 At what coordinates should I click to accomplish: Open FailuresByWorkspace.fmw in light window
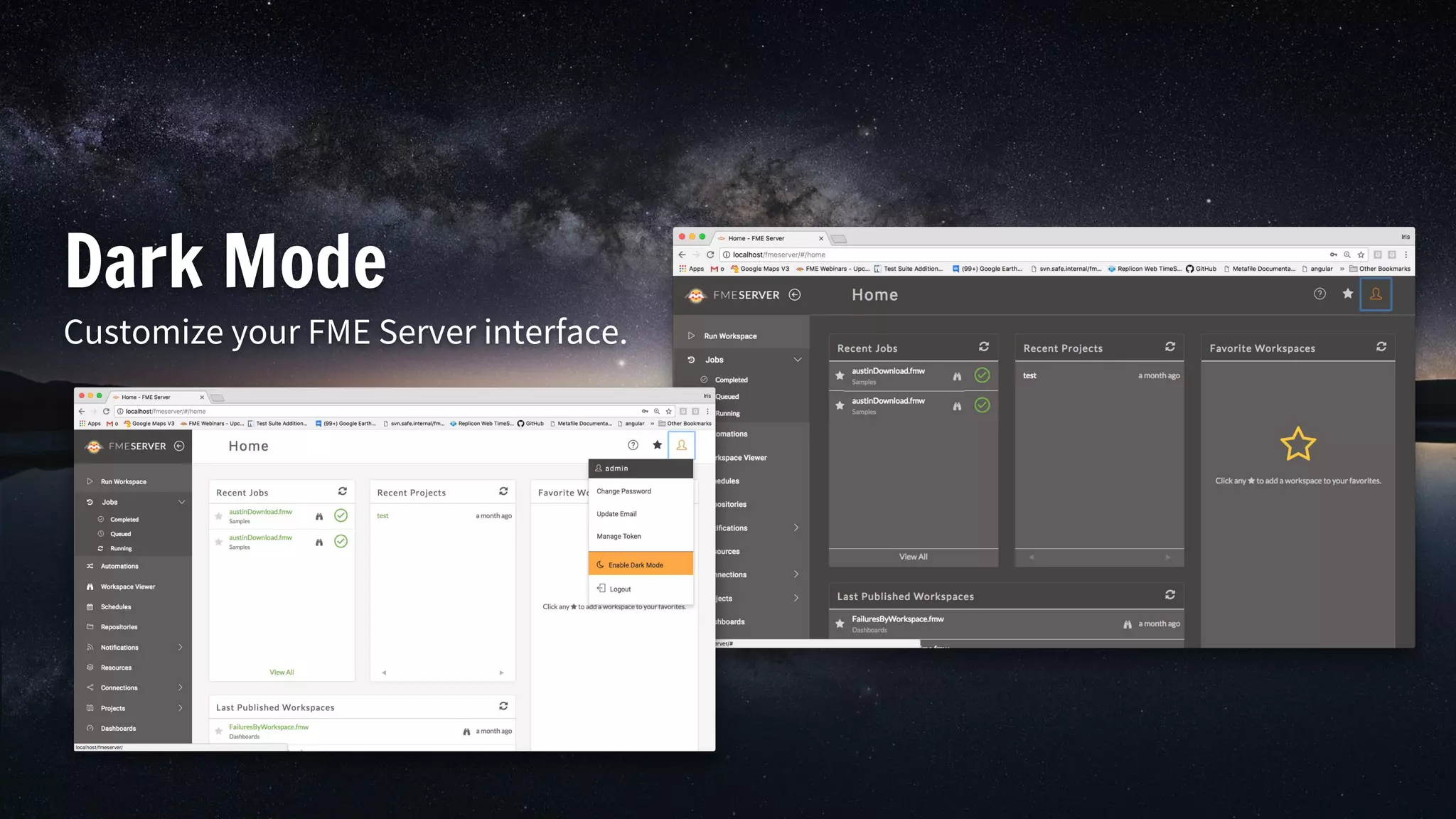[x=269, y=727]
